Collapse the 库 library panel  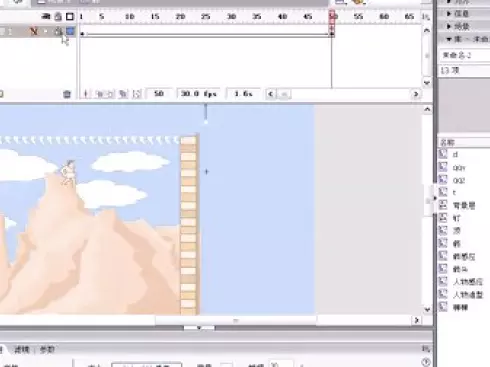tap(449, 39)
